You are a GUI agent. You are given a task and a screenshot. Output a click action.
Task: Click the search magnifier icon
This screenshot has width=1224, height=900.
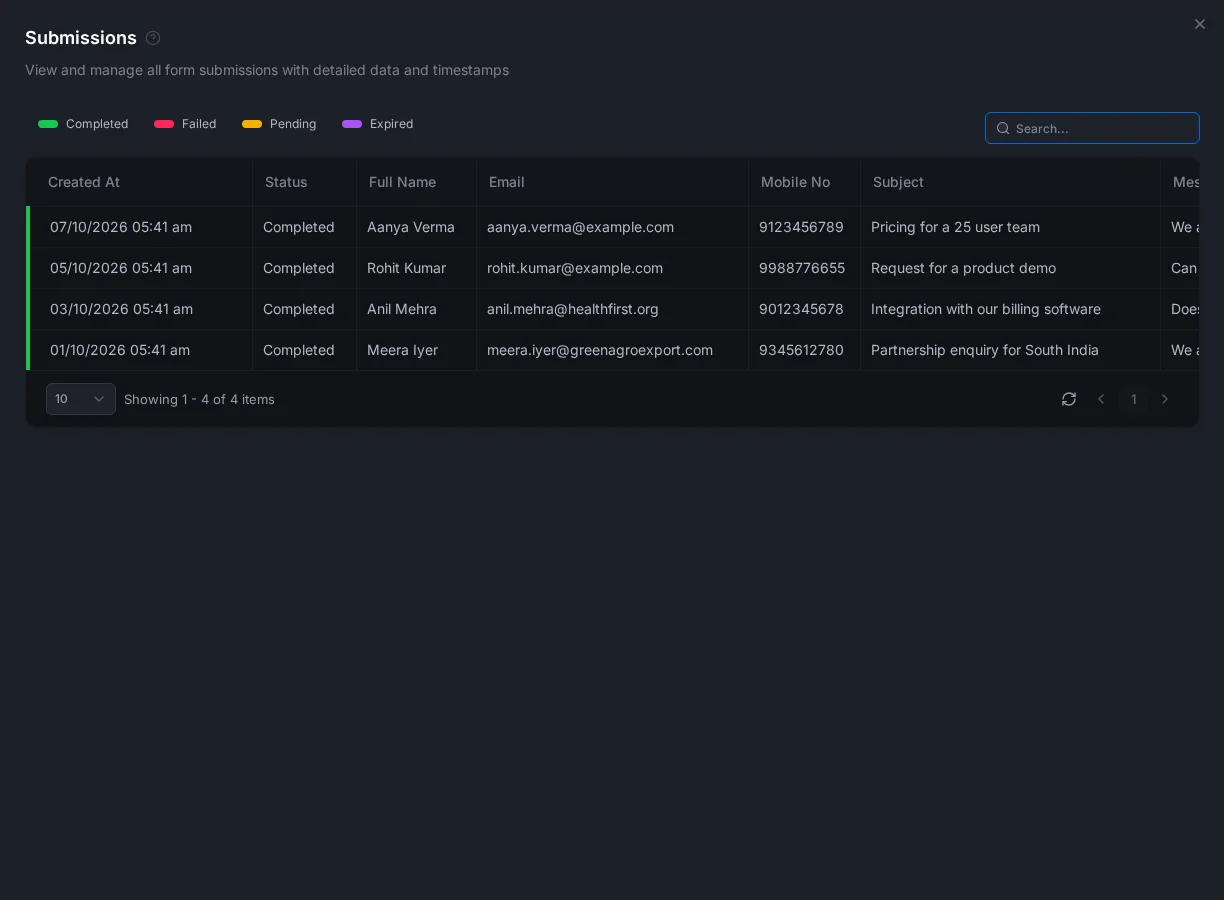point(1003,128)
